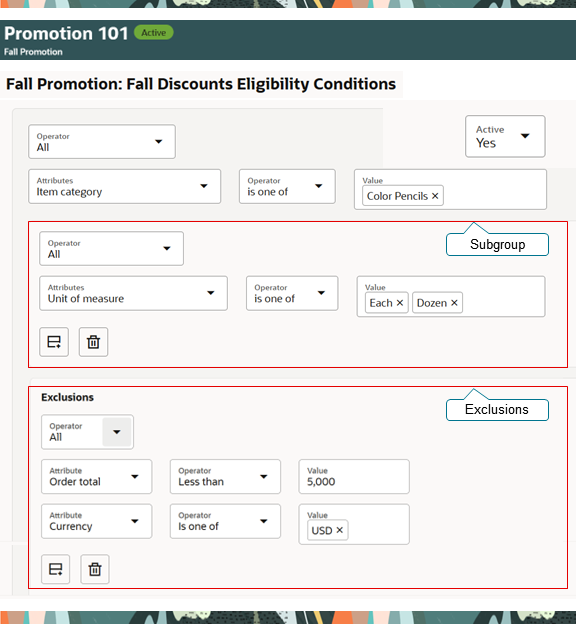
Task: Click the green Active status badge
Action: (x=154, y=33)
